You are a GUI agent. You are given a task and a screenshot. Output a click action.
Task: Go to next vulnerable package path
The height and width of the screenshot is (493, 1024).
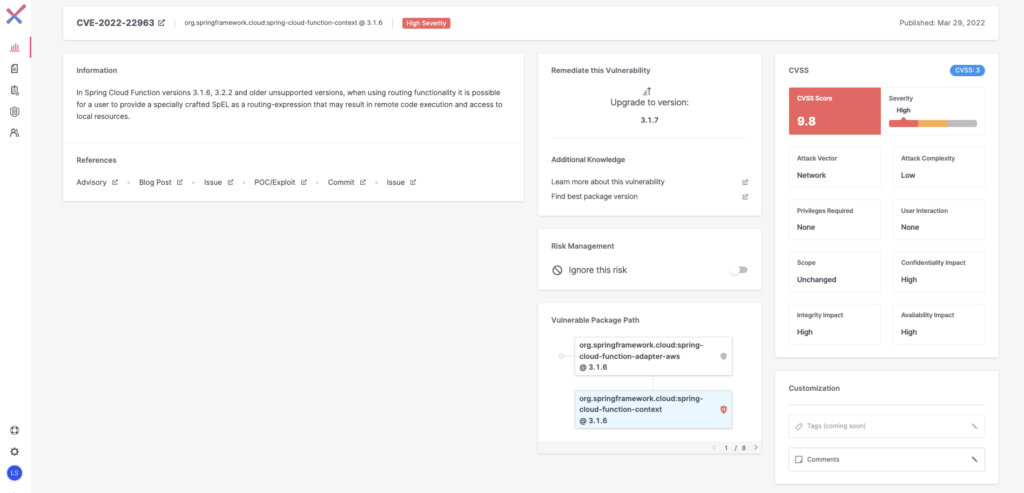(x=756, y=448)
